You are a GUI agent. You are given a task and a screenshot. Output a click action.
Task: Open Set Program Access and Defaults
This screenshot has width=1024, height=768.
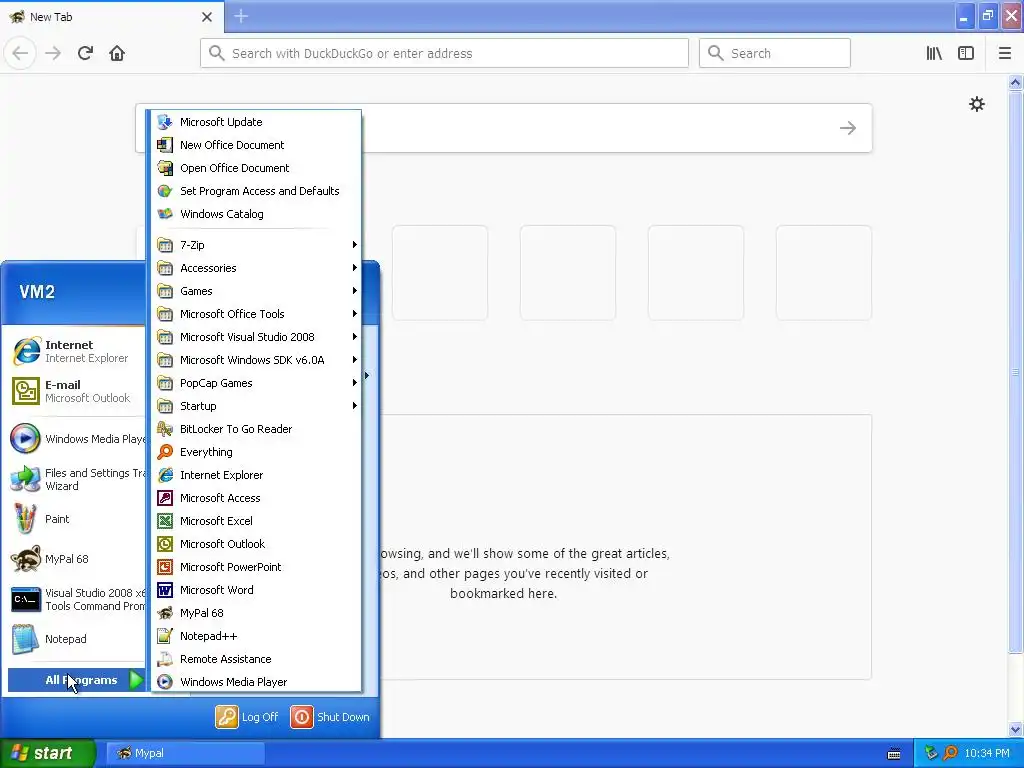click(x=256, y=191)
